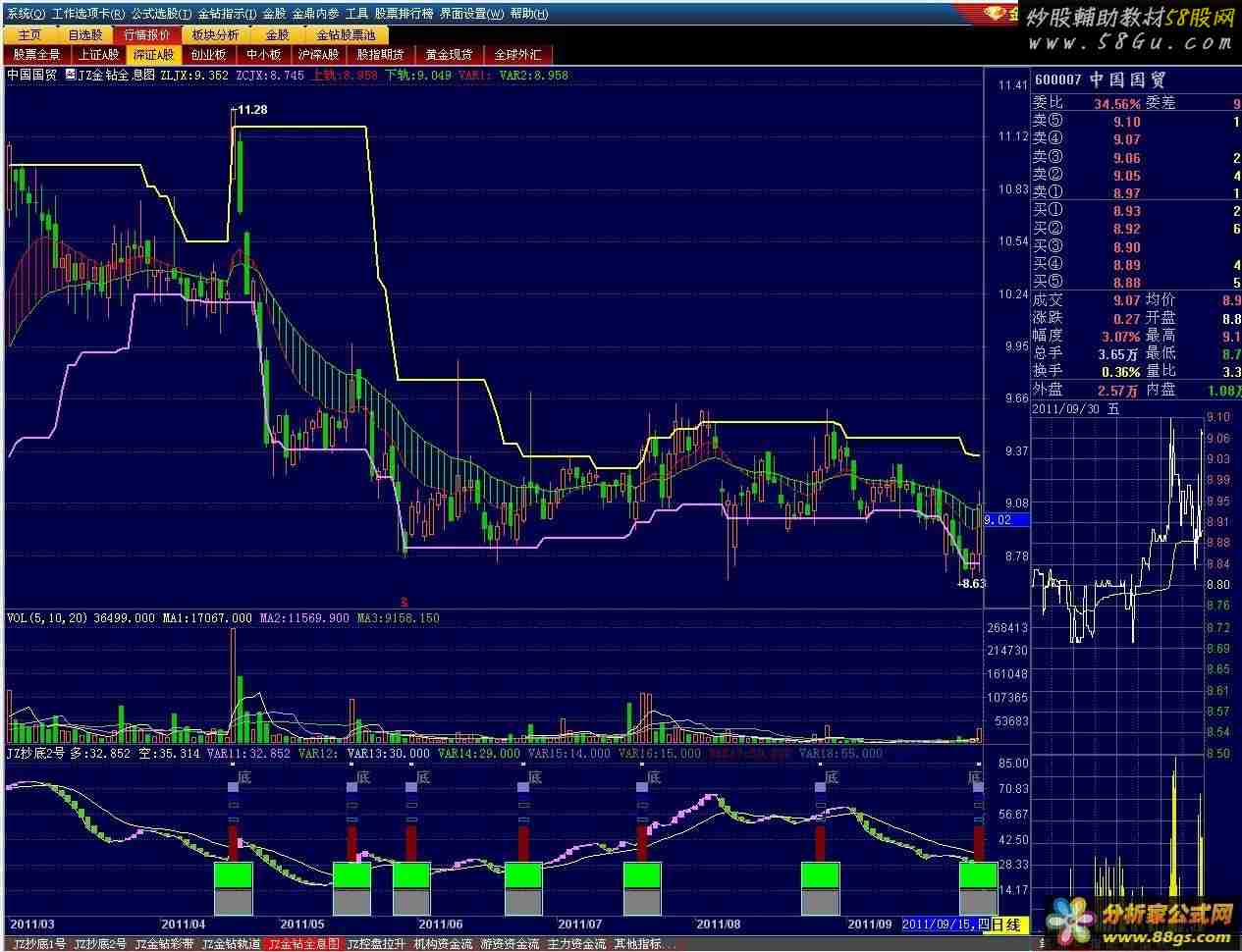Switch to the 行情报价 tab

click(146, 34)
